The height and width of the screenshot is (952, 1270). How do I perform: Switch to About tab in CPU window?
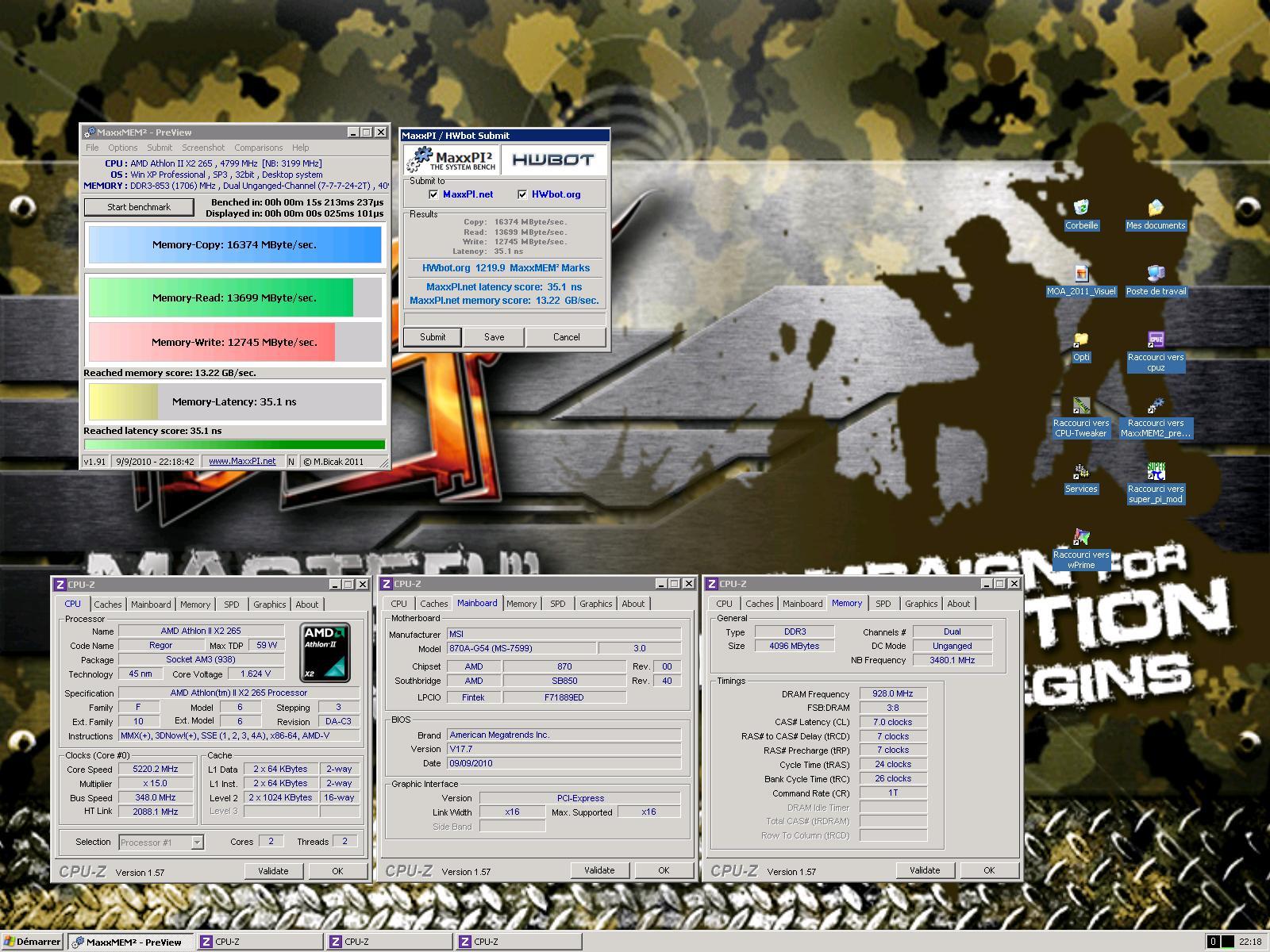[x=307, y=605]
